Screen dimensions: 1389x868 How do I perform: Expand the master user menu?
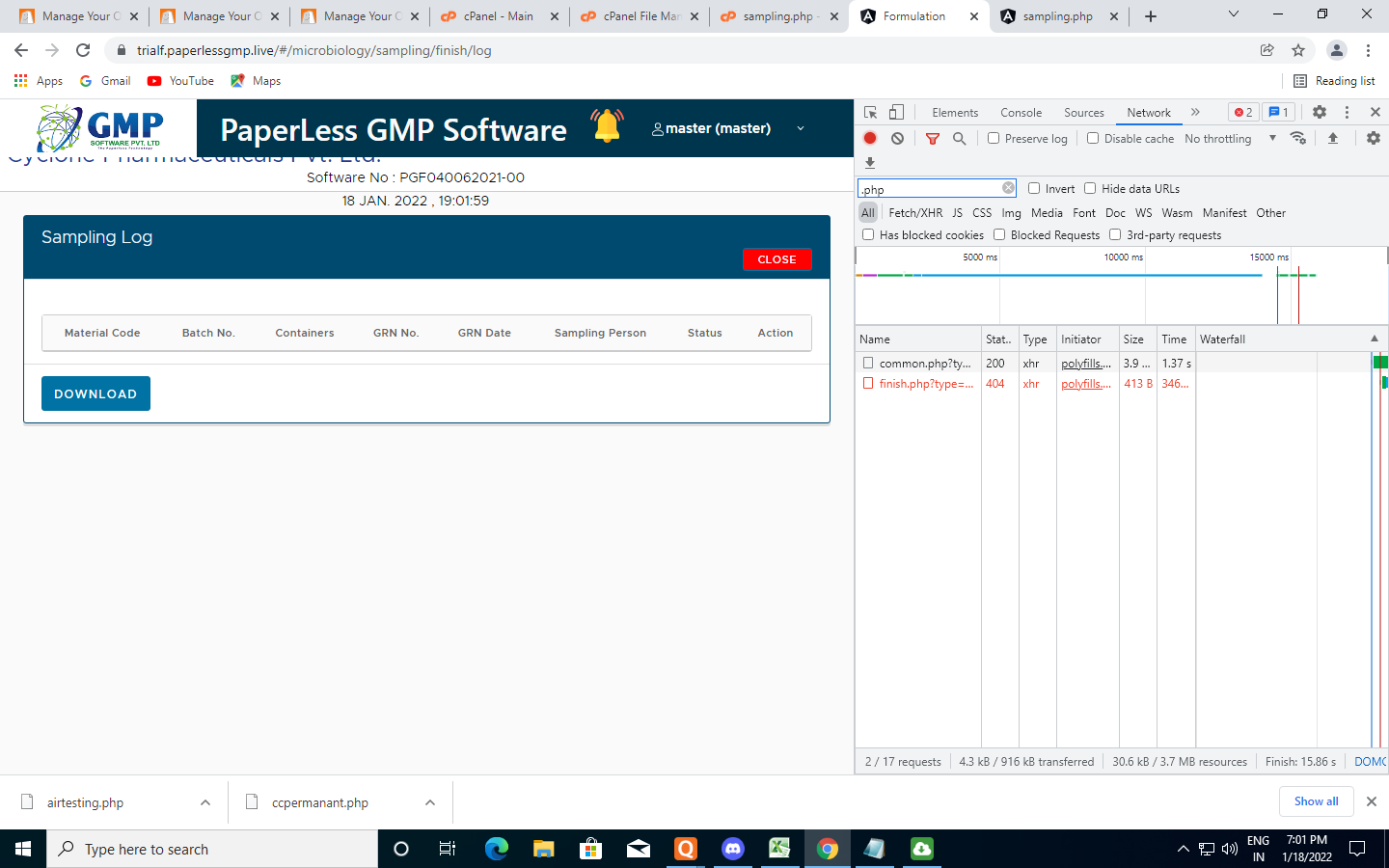[x=800, y=128]
